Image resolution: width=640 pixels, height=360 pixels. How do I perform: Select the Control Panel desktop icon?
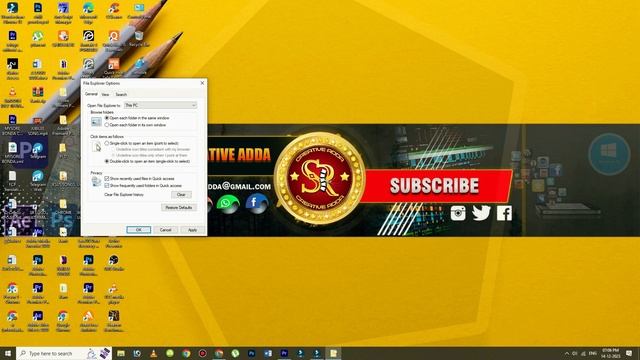[x=139, y=11]
